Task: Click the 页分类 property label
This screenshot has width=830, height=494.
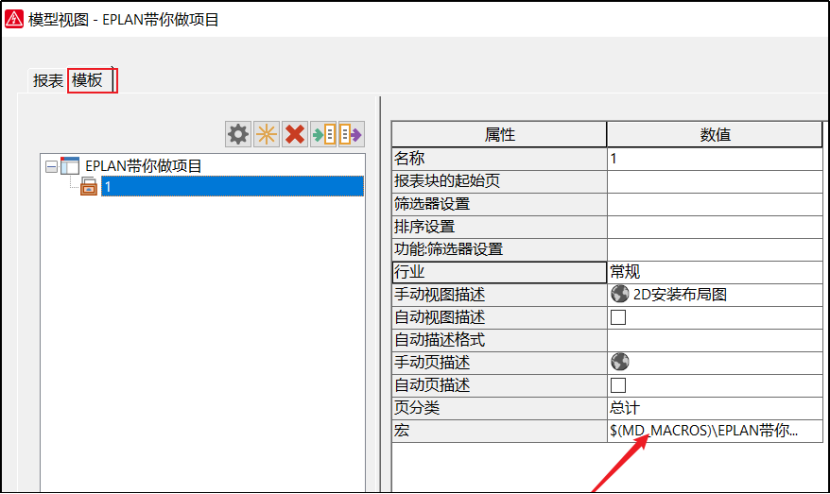Action: click(417, 408)
